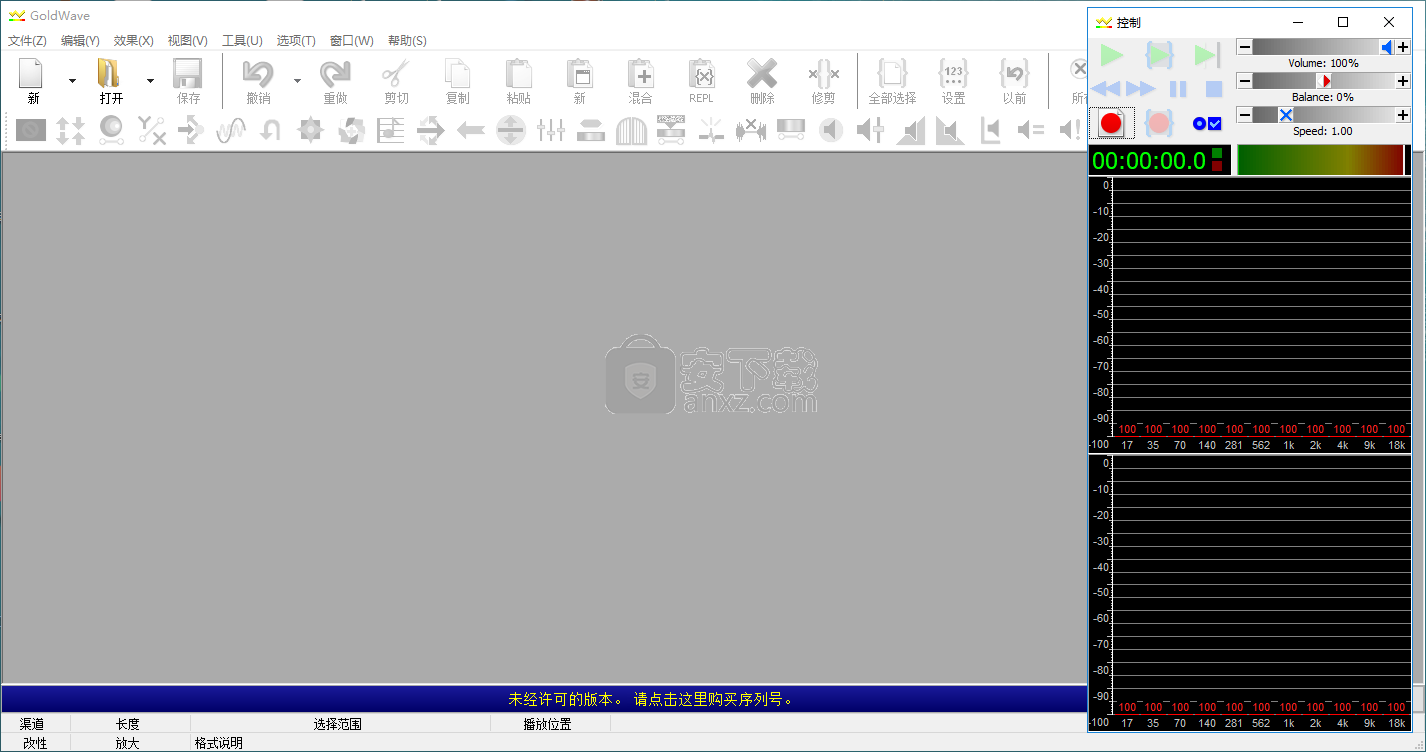This screenshot has height=752, width=1426.
Task: Open the 编辑(Y) menu
Action: (80, 41)
